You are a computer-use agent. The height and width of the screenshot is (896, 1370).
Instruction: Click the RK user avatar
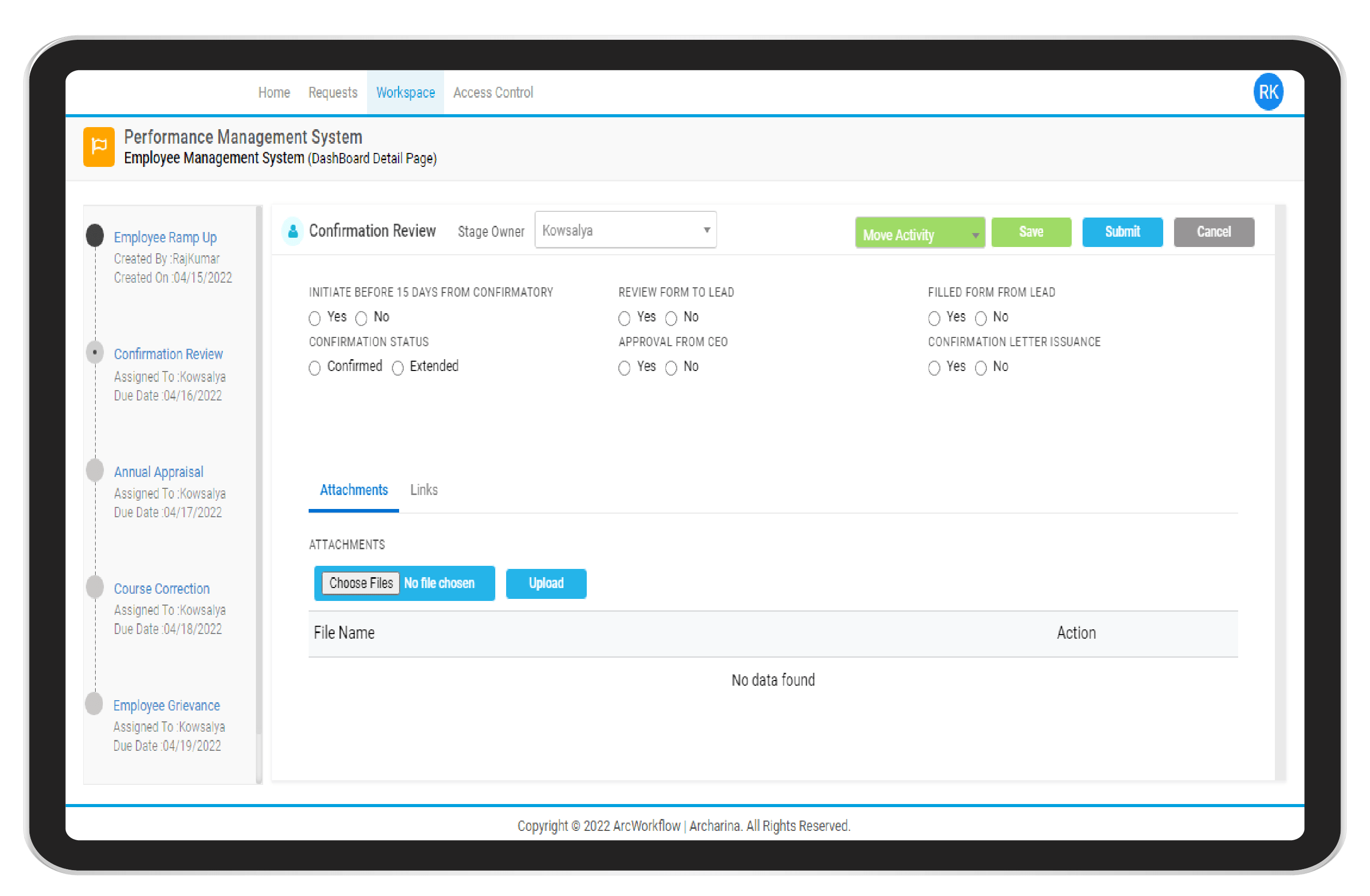coord(1268,92)
